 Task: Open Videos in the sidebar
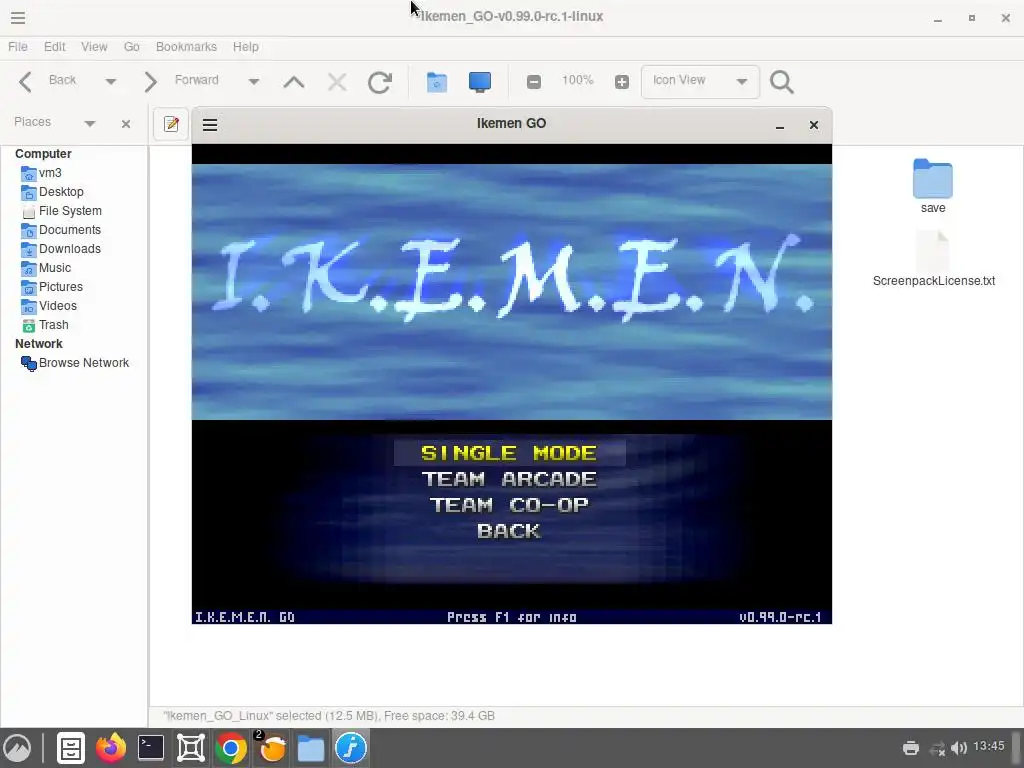(49, 306)
